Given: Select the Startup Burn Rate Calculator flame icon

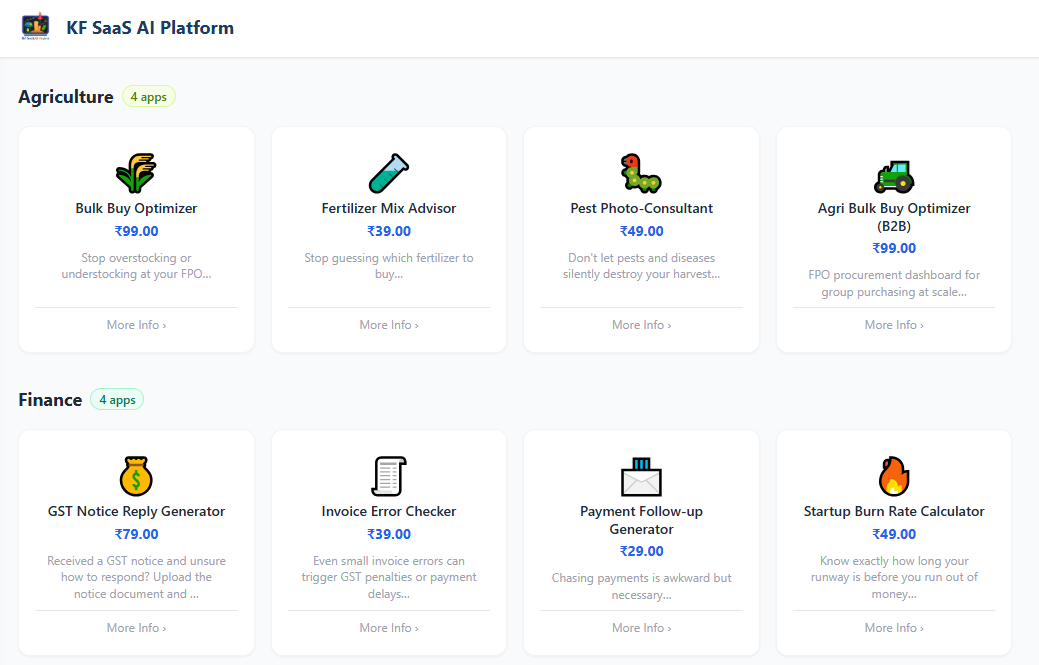Looking at the screenshot, I should click(893, 477).
